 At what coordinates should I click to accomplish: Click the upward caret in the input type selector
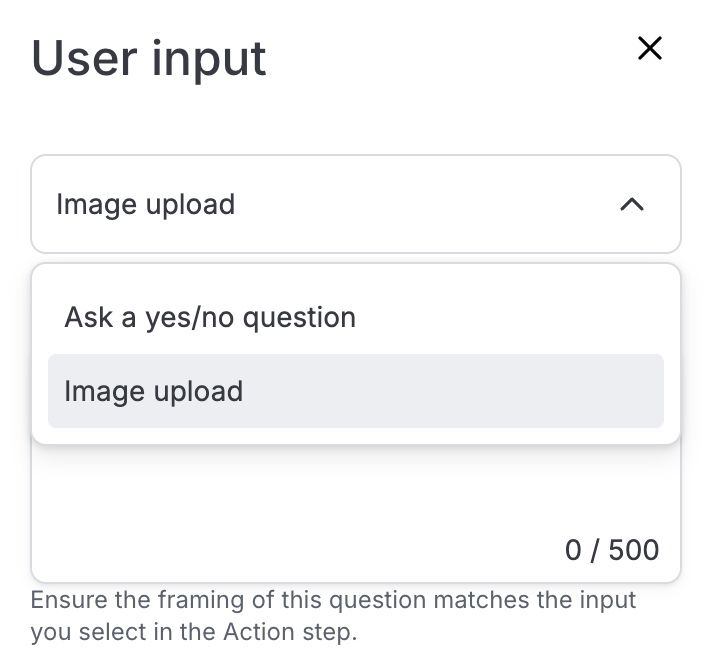coord(631,204)
